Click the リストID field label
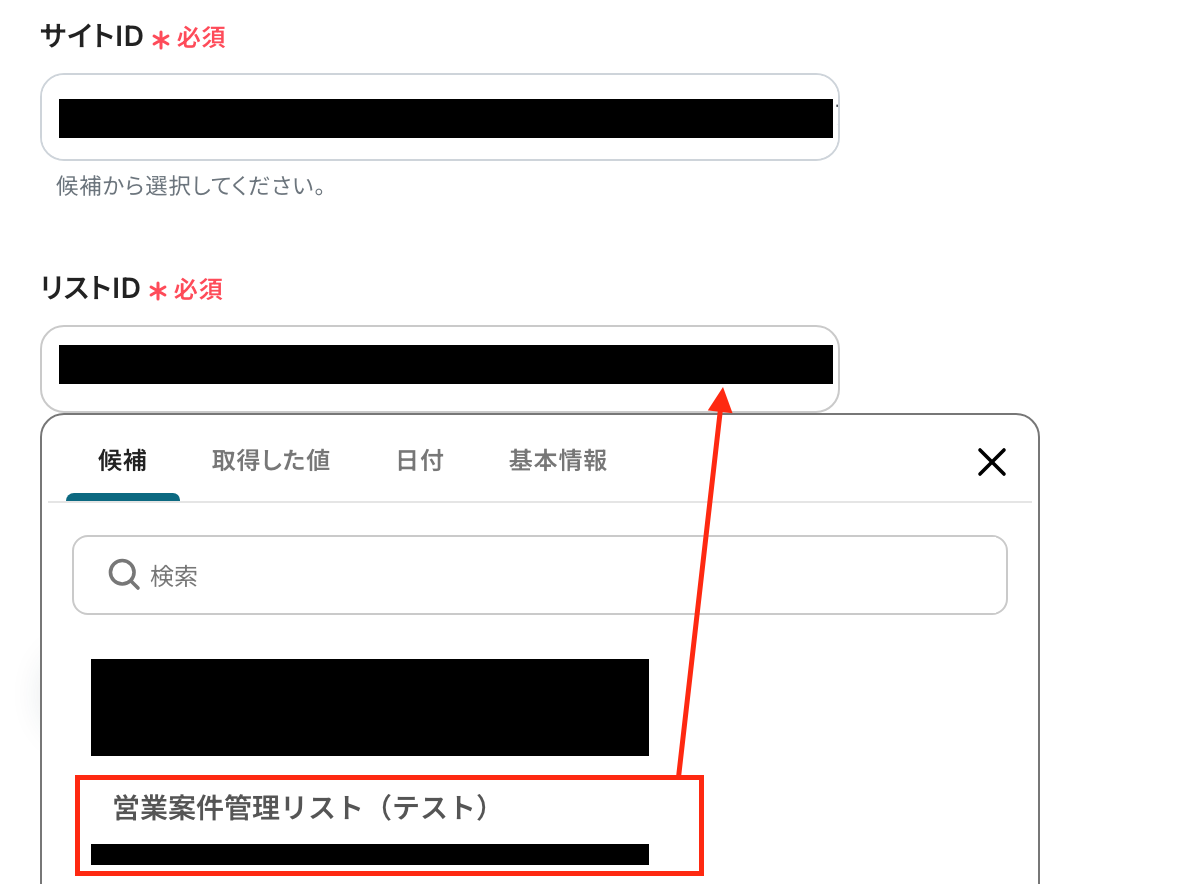Screen dimensions: 1200x884 click(90, 289)
